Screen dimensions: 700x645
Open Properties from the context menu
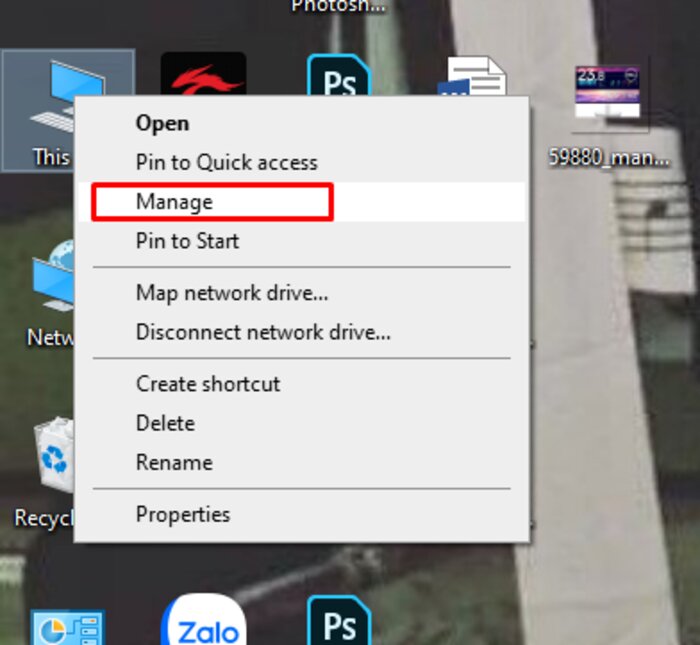(183, 515)
